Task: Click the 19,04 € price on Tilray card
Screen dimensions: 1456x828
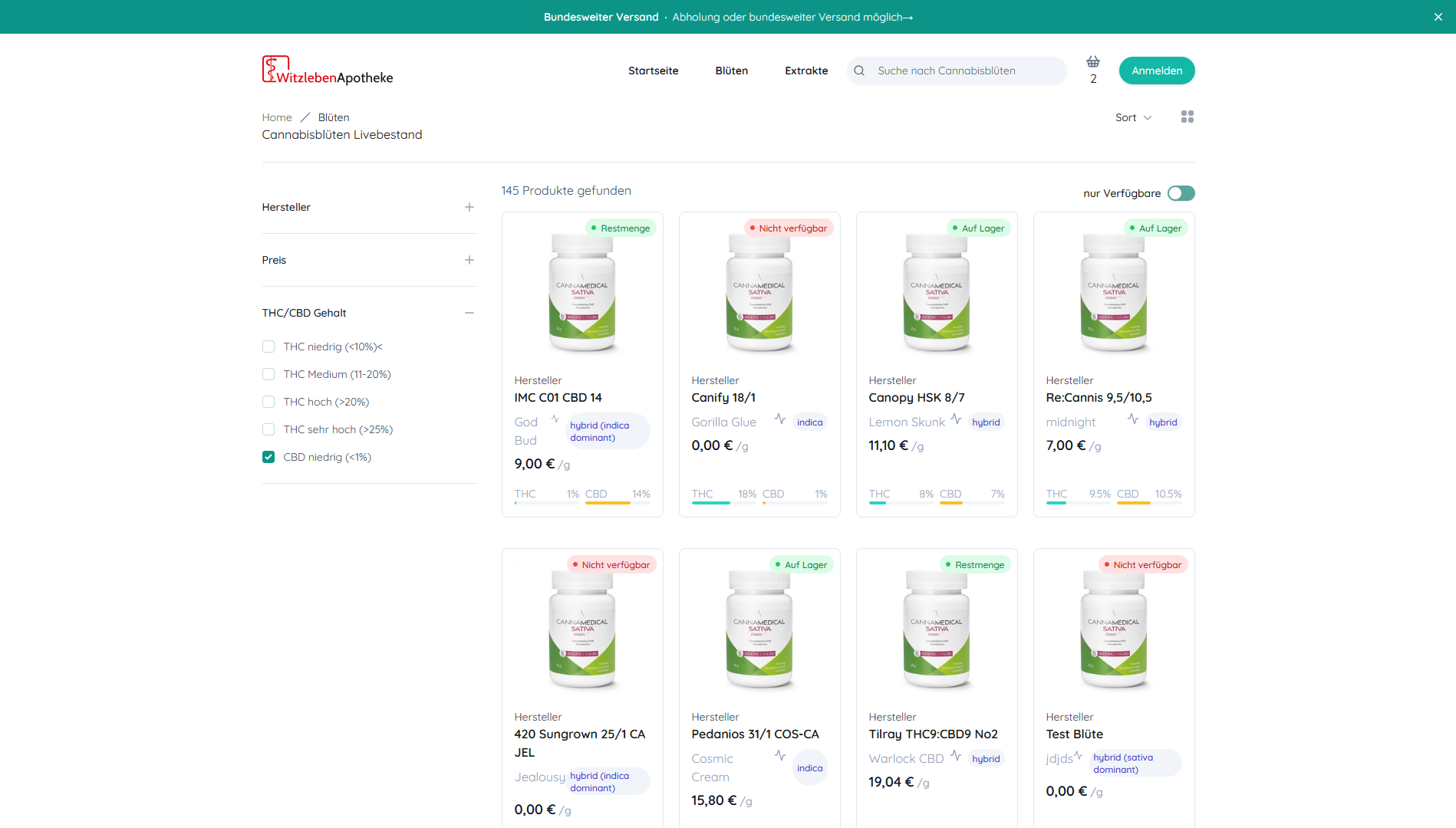Action: coord(891,782)
